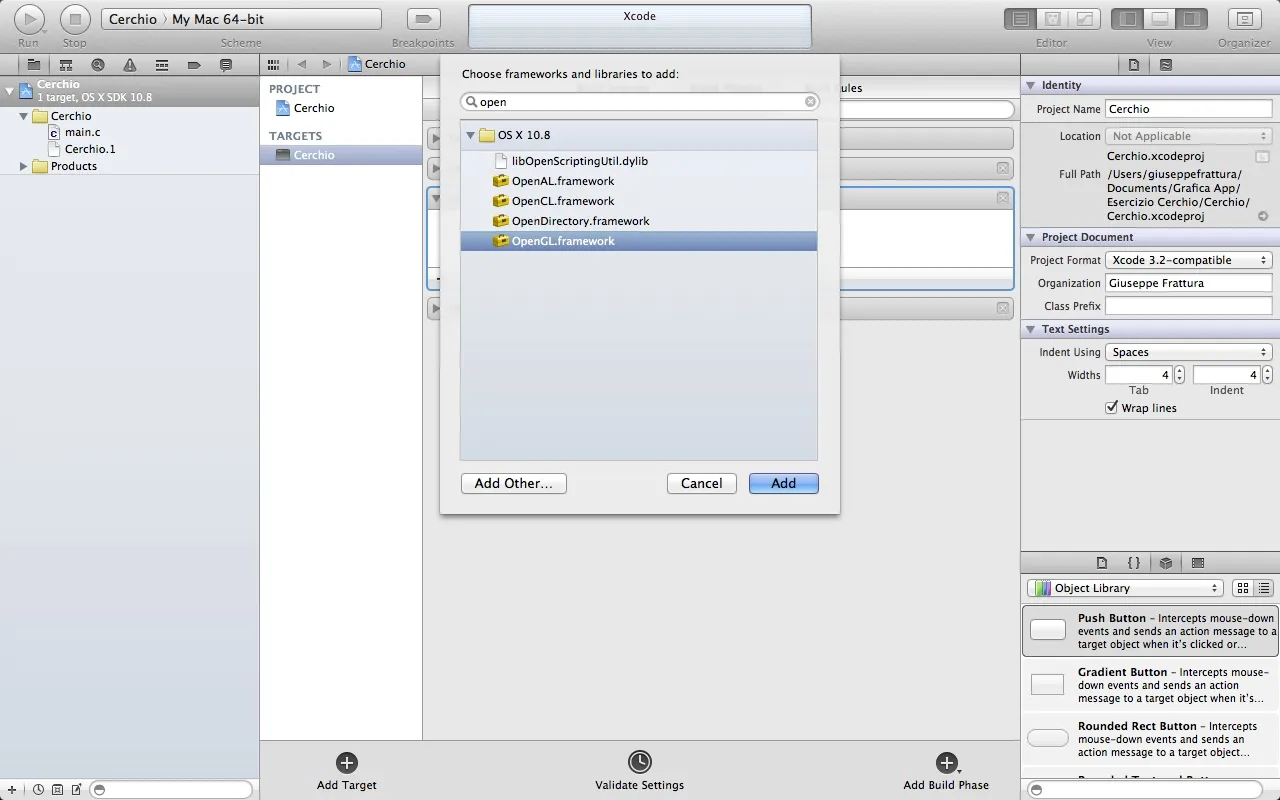
Task: Click the Add Other... button
Action: click(513, 483)
